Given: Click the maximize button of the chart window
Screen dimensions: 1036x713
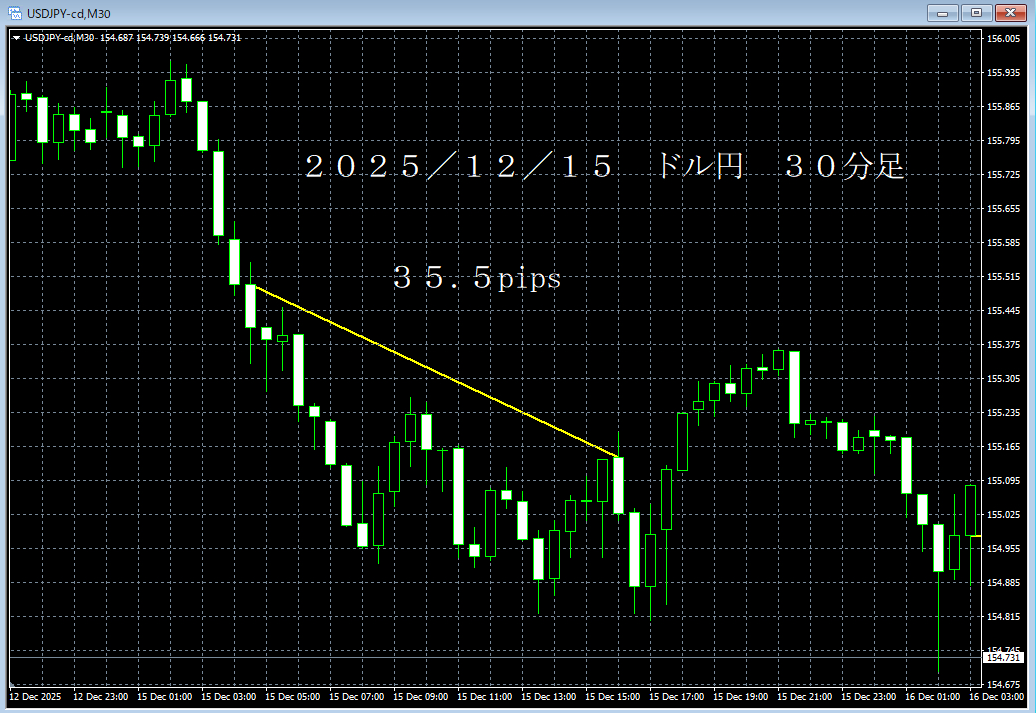Looking at the screenshot, I should [x=975, y=13].
